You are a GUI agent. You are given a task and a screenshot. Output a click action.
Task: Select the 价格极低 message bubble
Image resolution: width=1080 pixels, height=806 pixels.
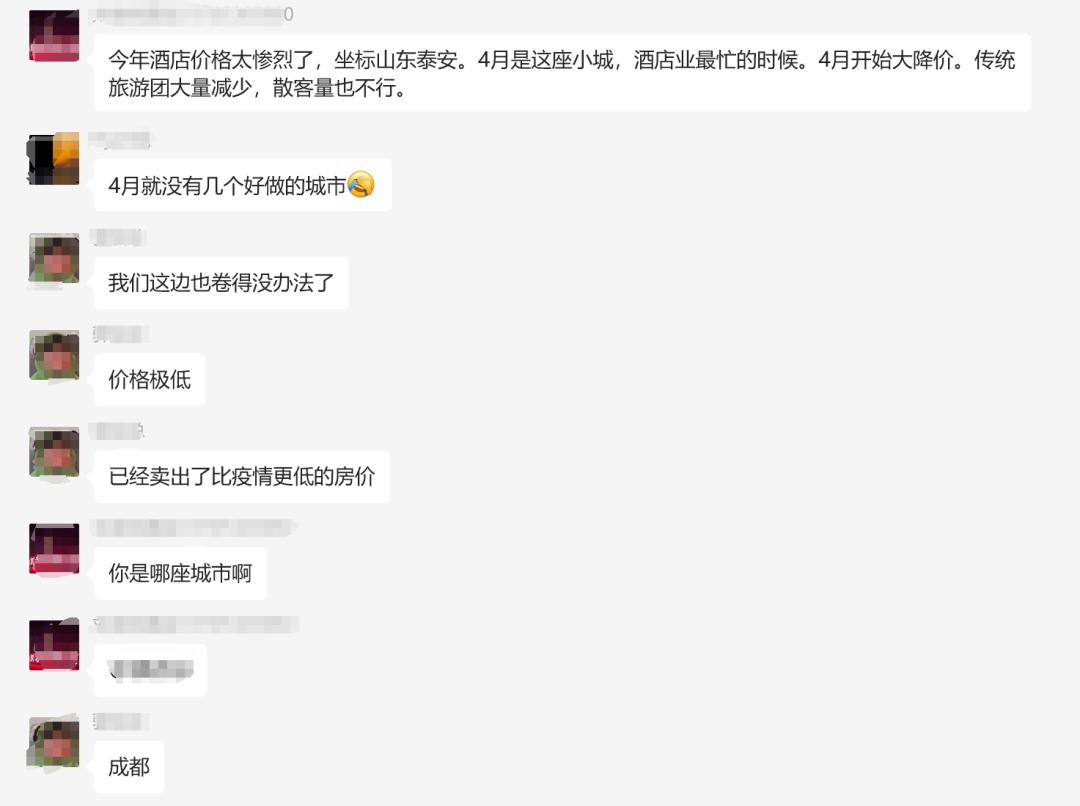coord(149,380)
